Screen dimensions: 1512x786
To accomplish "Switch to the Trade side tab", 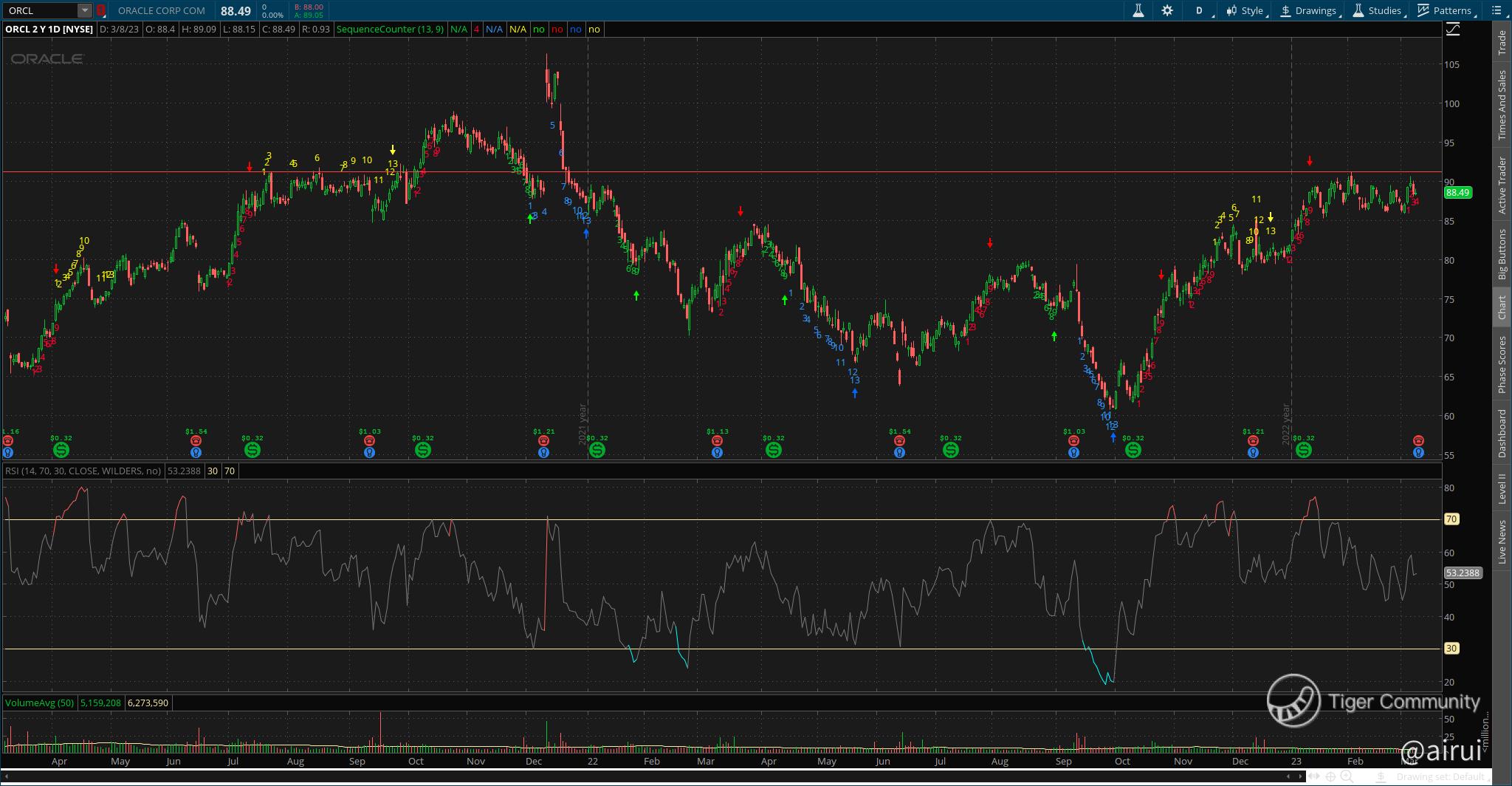I will 1501,43.
